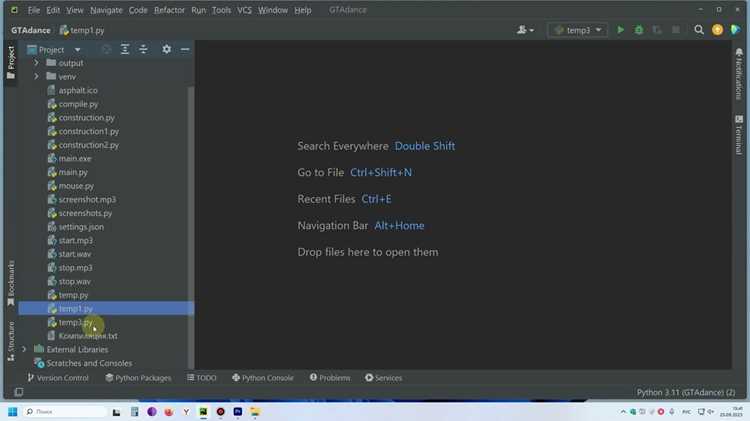
Task: Expand External Libraries node
Action: coord(24,349)
